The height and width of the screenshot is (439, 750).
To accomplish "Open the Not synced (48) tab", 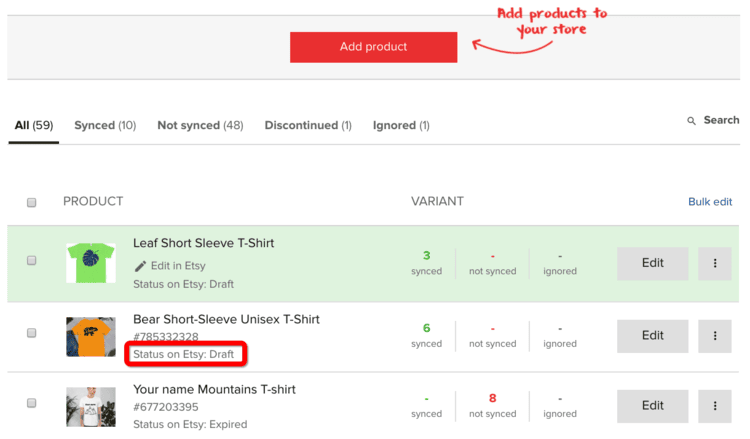I will pos(200,126).
